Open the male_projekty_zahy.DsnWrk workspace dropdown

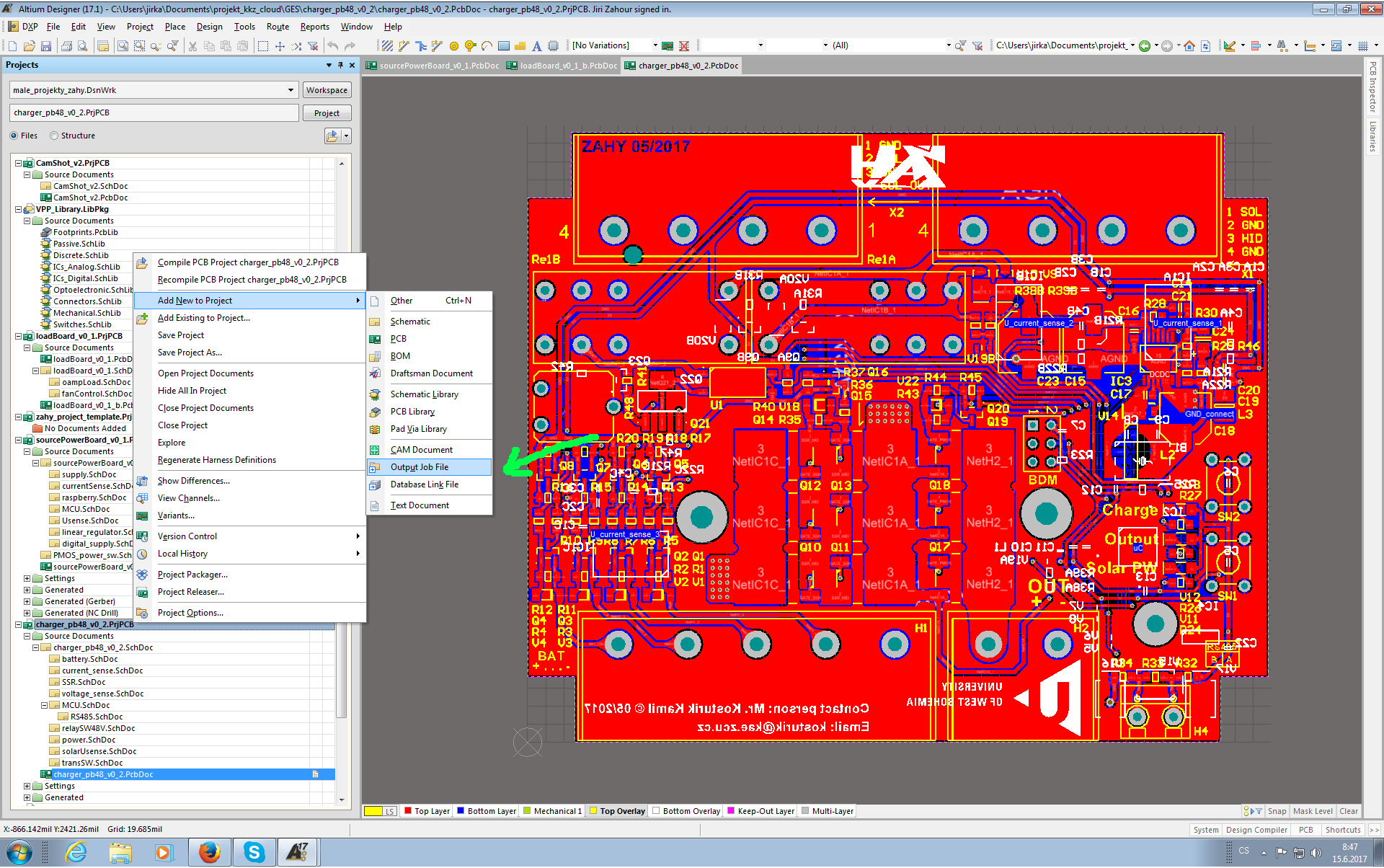[290, 90]
